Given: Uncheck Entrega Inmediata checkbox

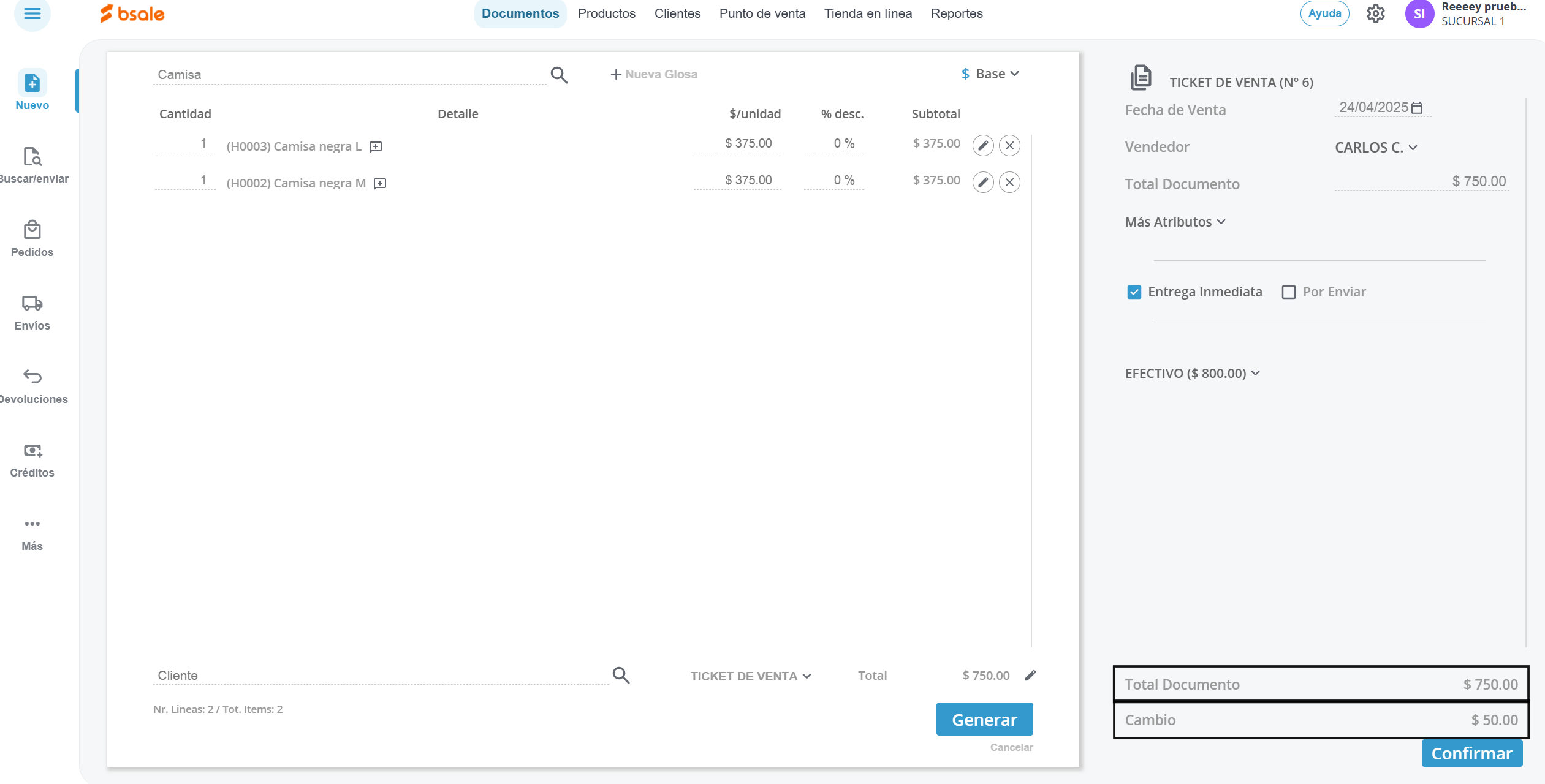Looking at the screenshot, I should click(x=1134, y=292).
